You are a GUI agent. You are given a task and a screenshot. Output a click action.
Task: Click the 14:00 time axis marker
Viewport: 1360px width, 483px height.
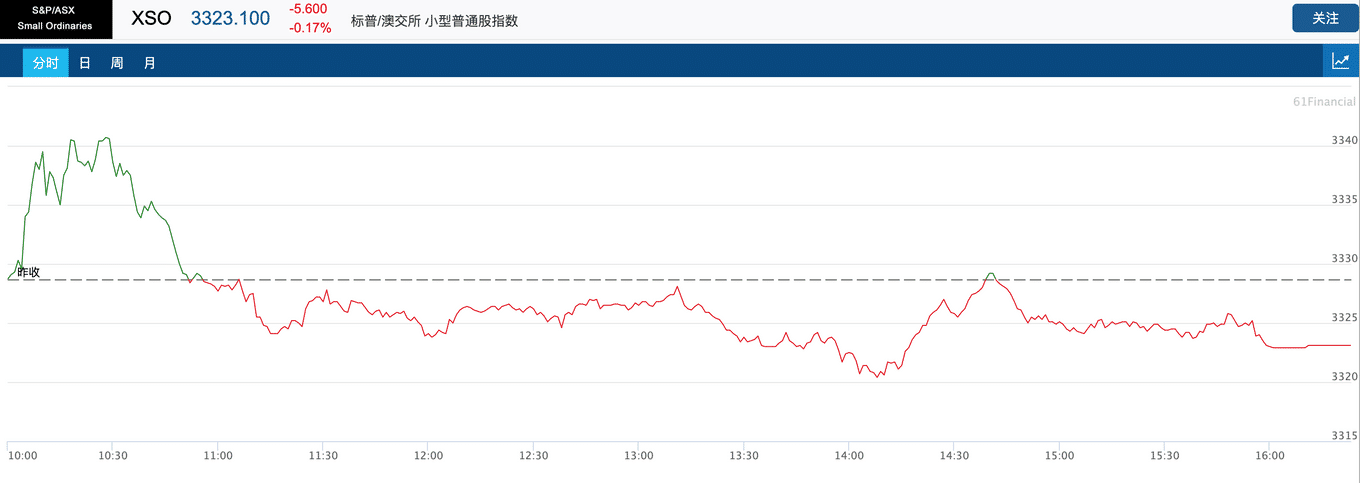tap(849, 455)
